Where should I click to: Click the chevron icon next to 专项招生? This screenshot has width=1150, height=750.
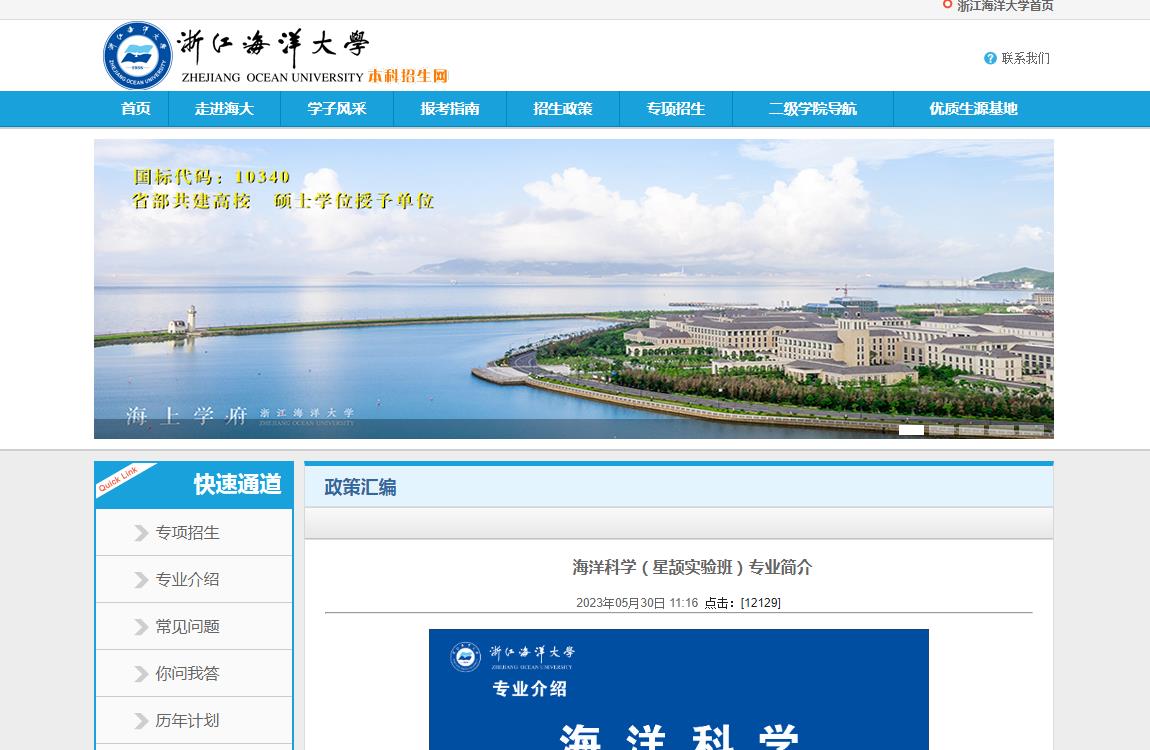click(x=141, y=533)
